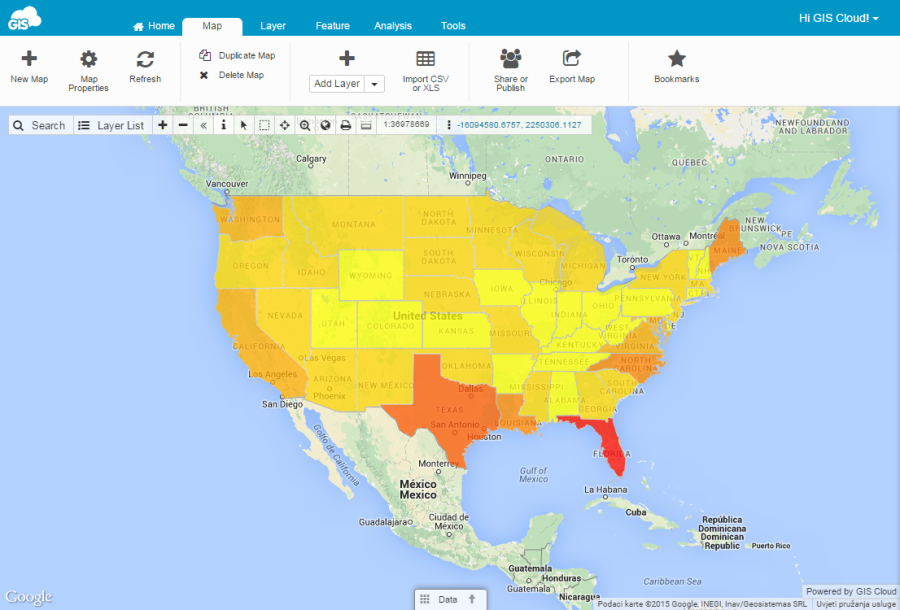Click the Delete Map option
Image resolution: width=900 pixels, height=610 pixels.
click(x=231, y=75)
